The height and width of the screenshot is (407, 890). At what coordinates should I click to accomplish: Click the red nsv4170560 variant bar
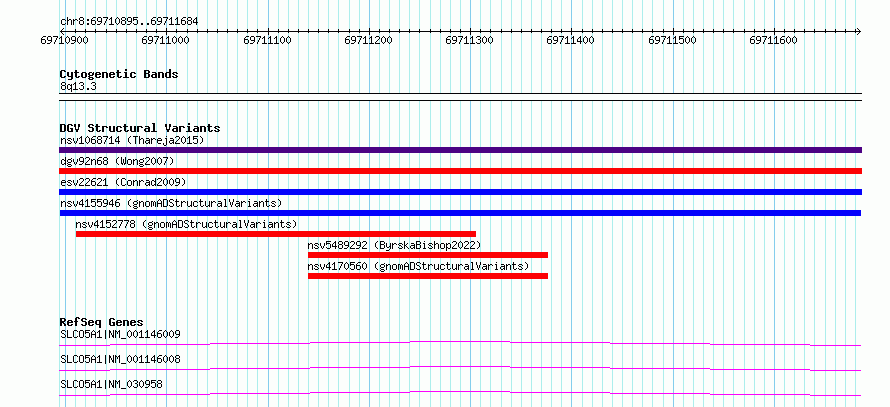coord(428,276)
